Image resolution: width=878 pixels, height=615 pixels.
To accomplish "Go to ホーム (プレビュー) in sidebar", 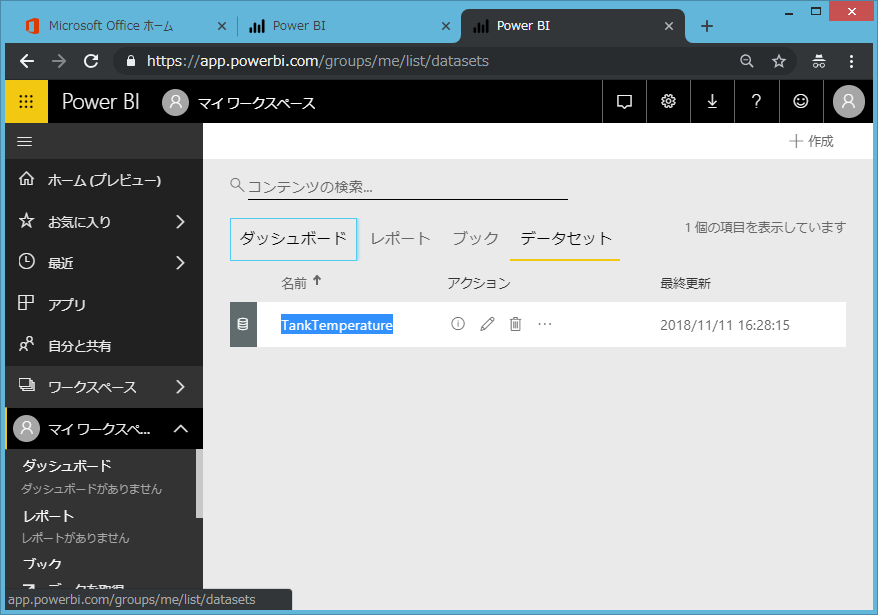I will 104,180.
